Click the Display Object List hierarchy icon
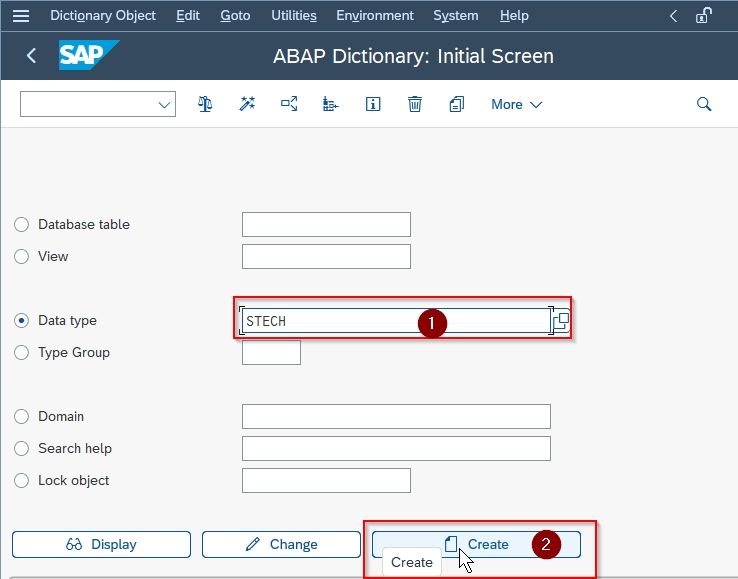The height and width of the screenshot is (579, 738). pyautogui.click(x=330, y=104)
